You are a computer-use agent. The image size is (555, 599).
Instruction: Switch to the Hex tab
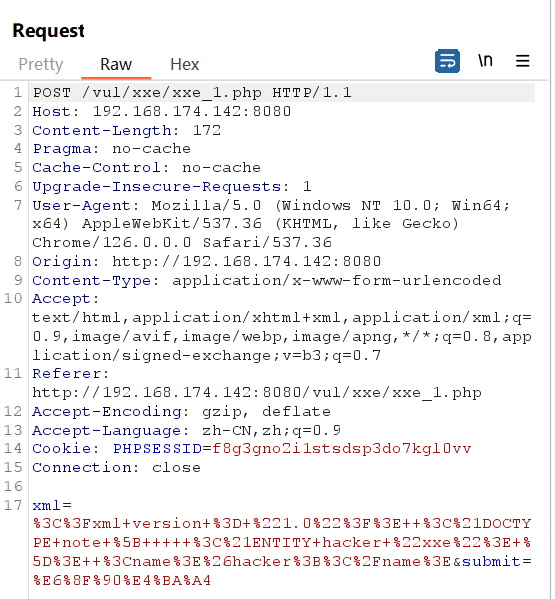tap(184, 64)
